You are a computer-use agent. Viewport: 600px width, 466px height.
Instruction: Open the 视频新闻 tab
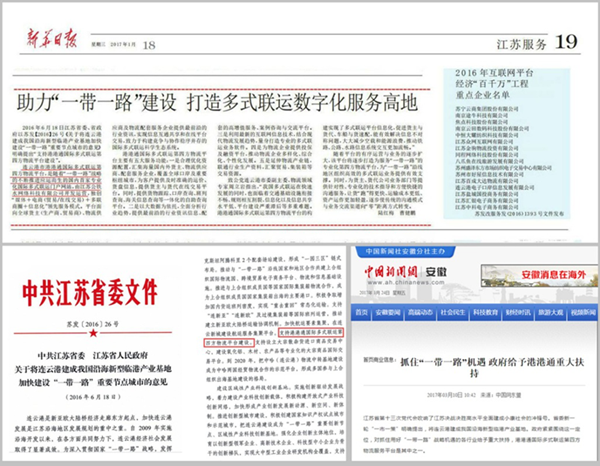point(583,312)
